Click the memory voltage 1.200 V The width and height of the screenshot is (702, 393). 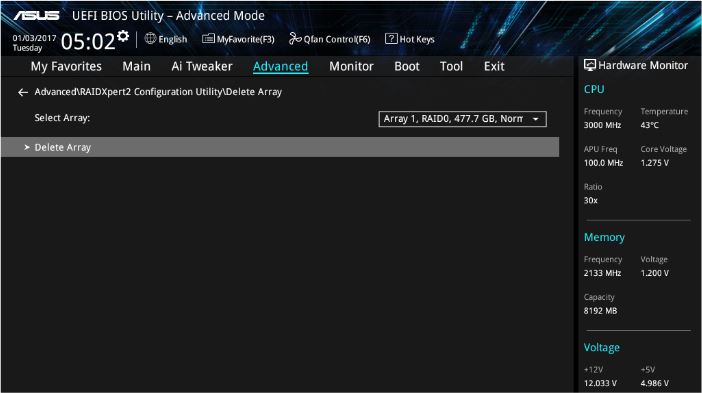pyautogui.click(x=655, y=273)
